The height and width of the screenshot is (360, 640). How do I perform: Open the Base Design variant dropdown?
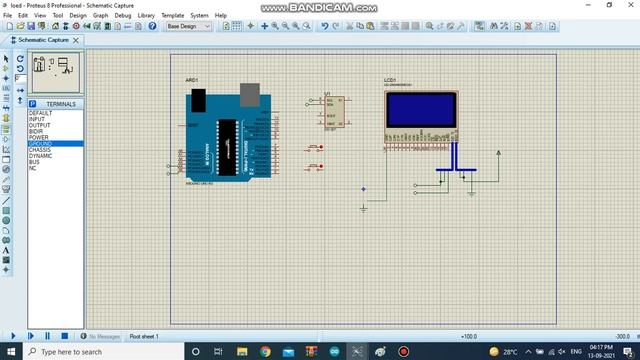(189, 26)
